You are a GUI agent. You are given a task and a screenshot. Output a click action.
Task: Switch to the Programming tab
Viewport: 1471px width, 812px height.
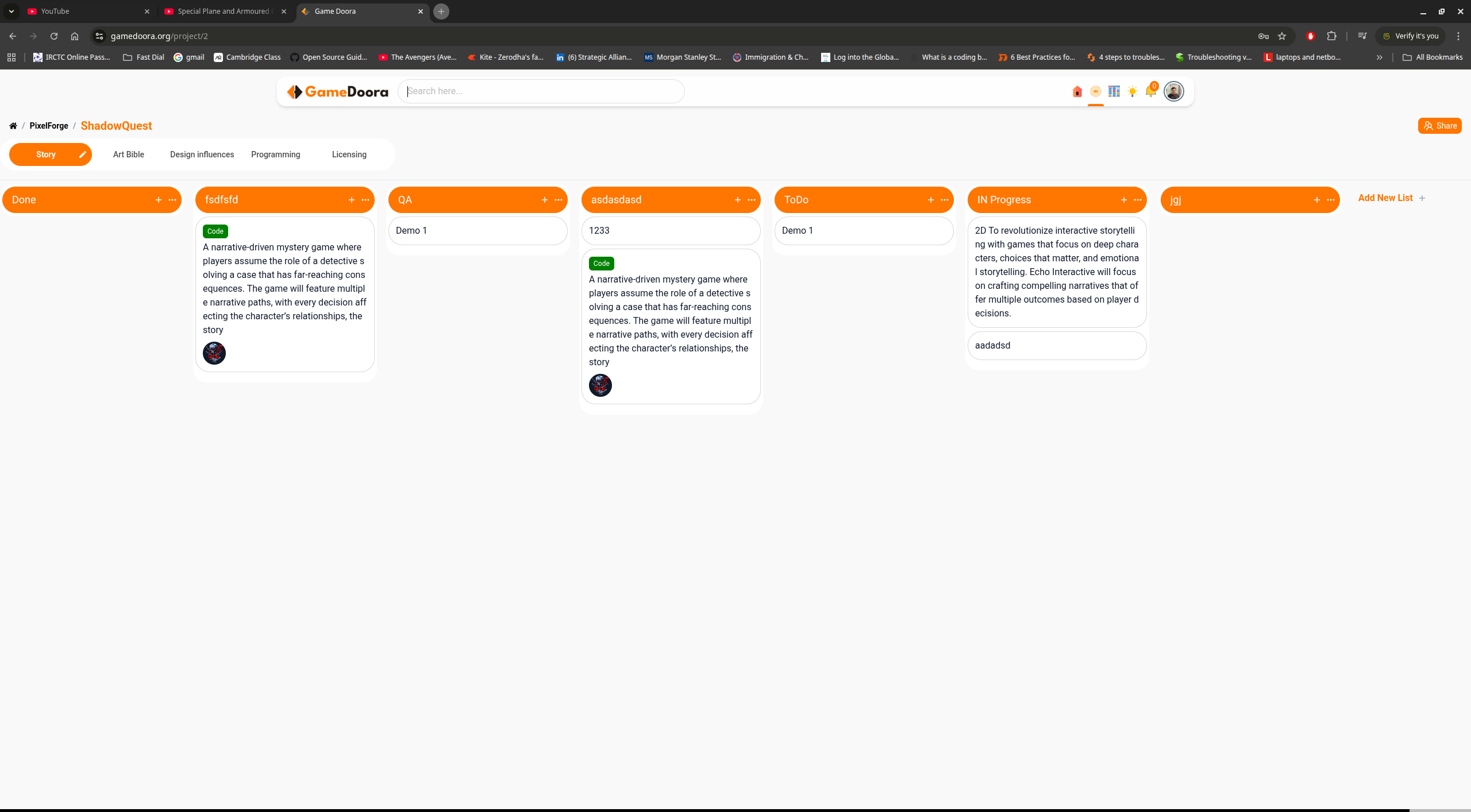point(276,154)
